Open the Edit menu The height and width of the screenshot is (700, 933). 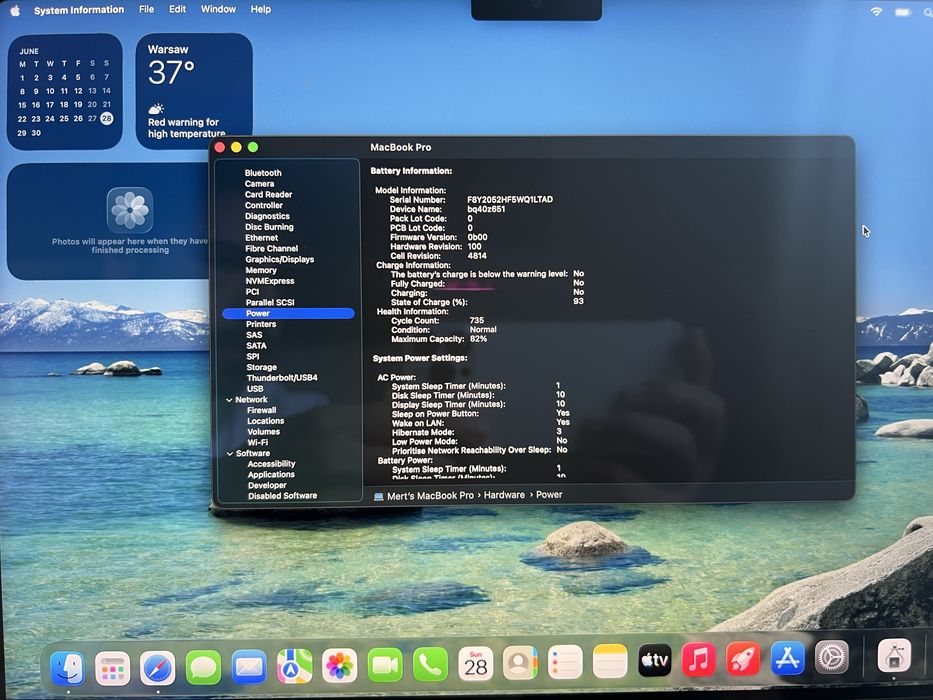click(x=177, y=9)
